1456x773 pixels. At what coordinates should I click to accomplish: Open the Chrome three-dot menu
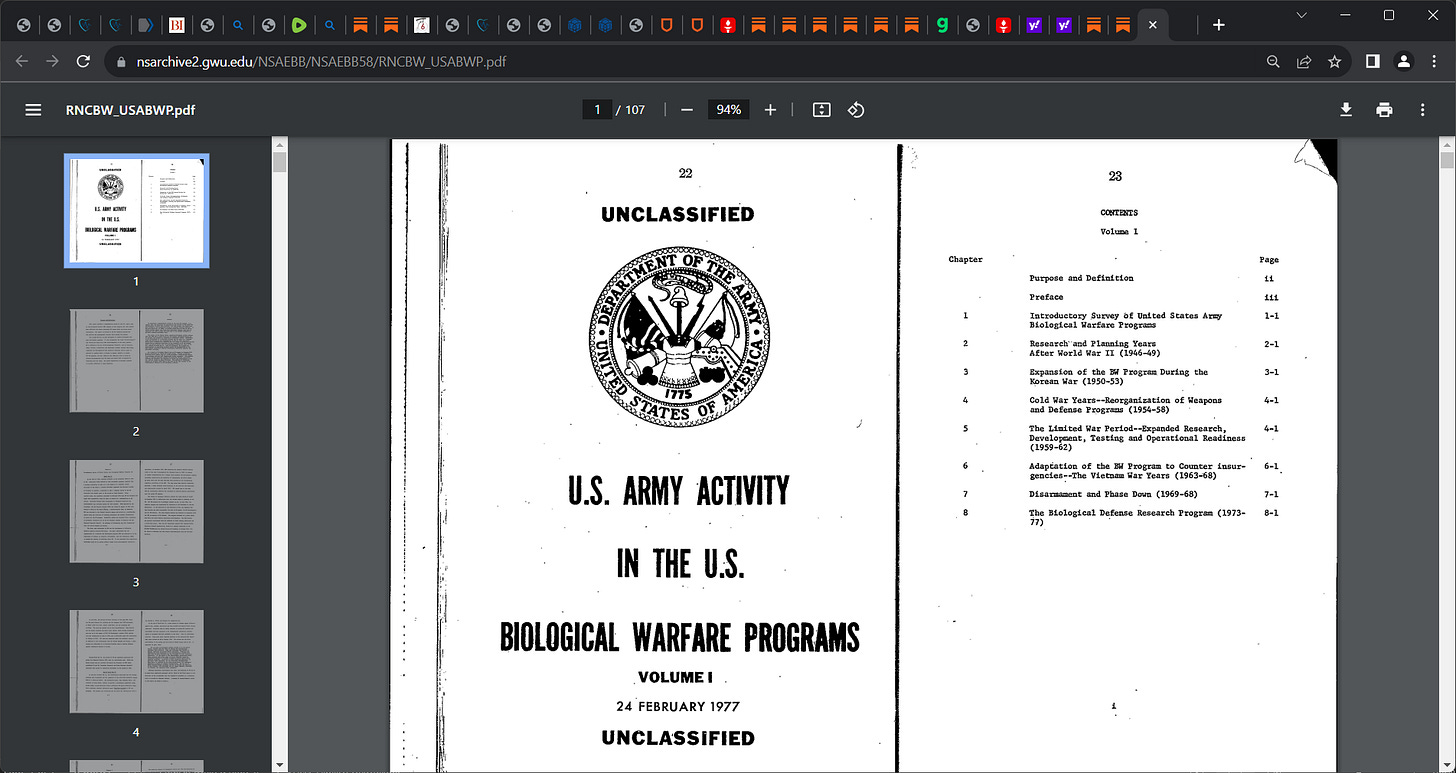click(x=1434, y=61)
